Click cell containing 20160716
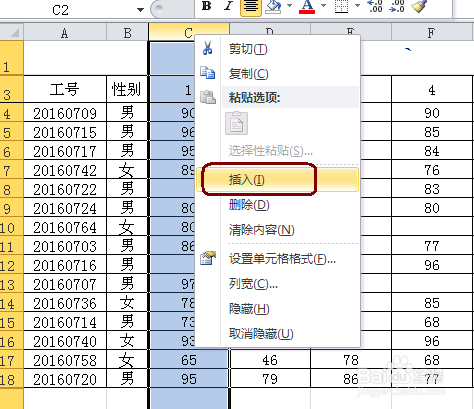This screenshot has width=474, height=409. [65, 265]
